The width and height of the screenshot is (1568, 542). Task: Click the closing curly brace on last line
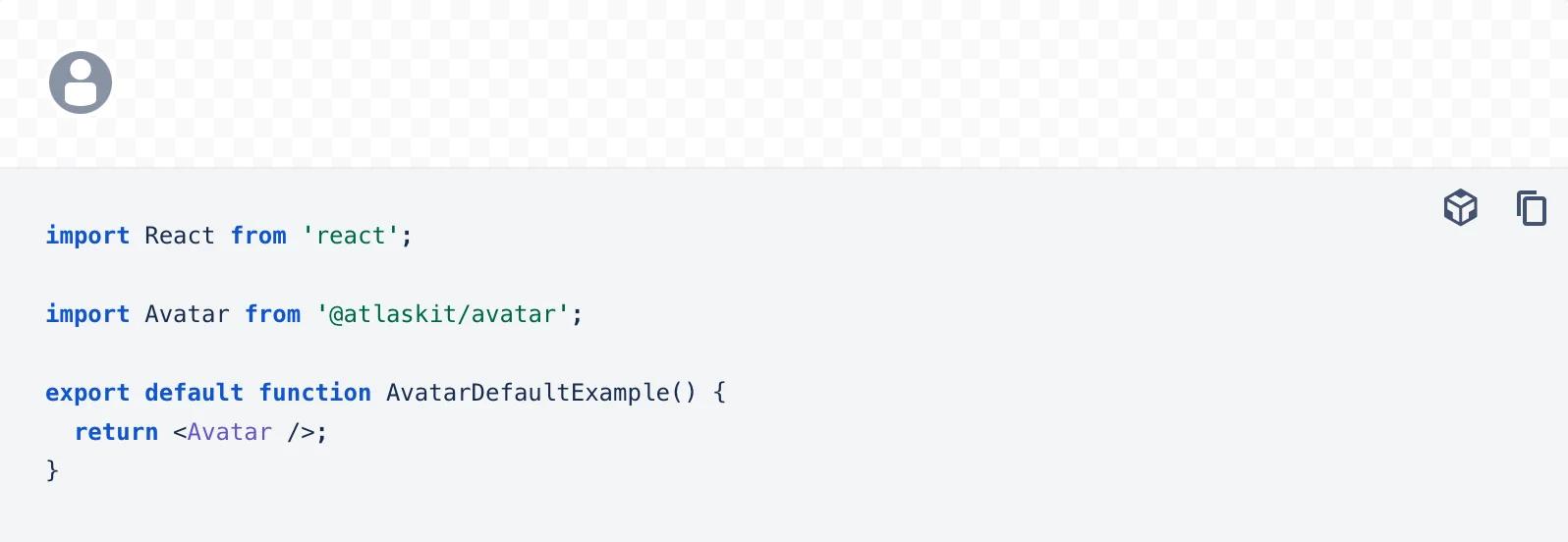coord(52,471)
